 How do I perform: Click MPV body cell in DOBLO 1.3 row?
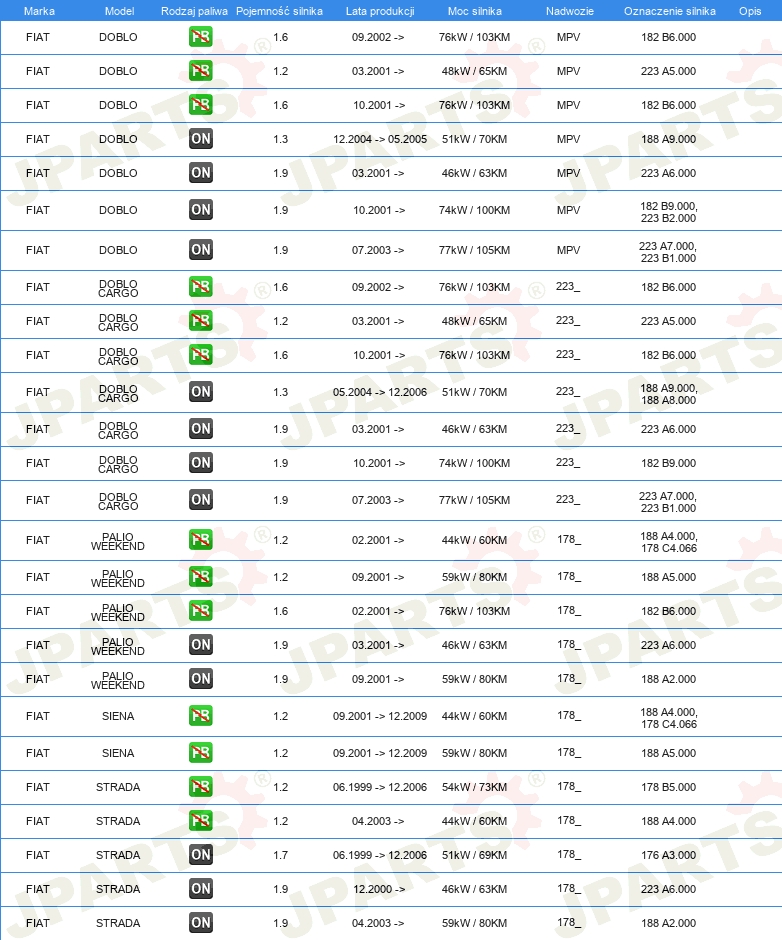(569, 139)
